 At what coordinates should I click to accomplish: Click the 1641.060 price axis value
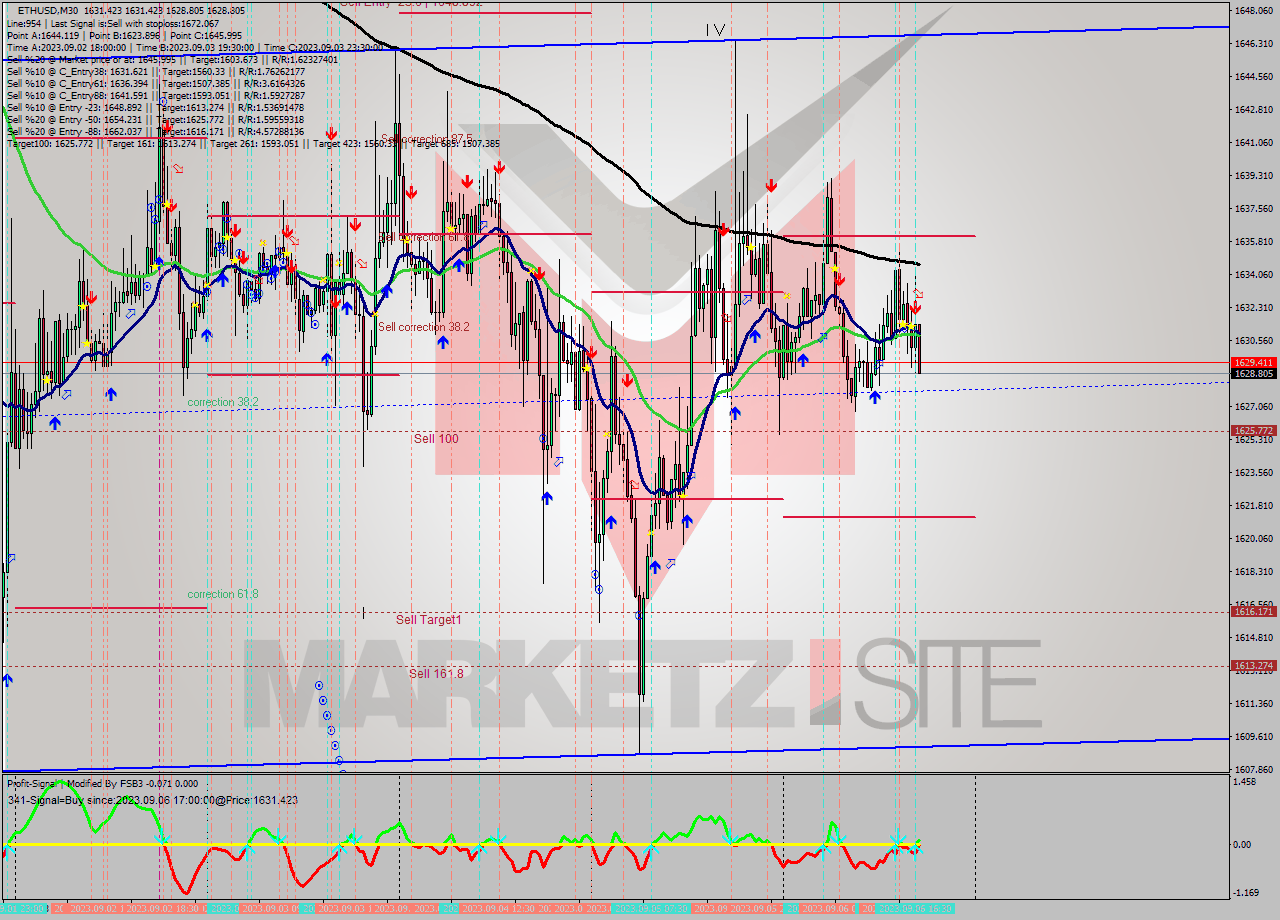pos(1253,143)
